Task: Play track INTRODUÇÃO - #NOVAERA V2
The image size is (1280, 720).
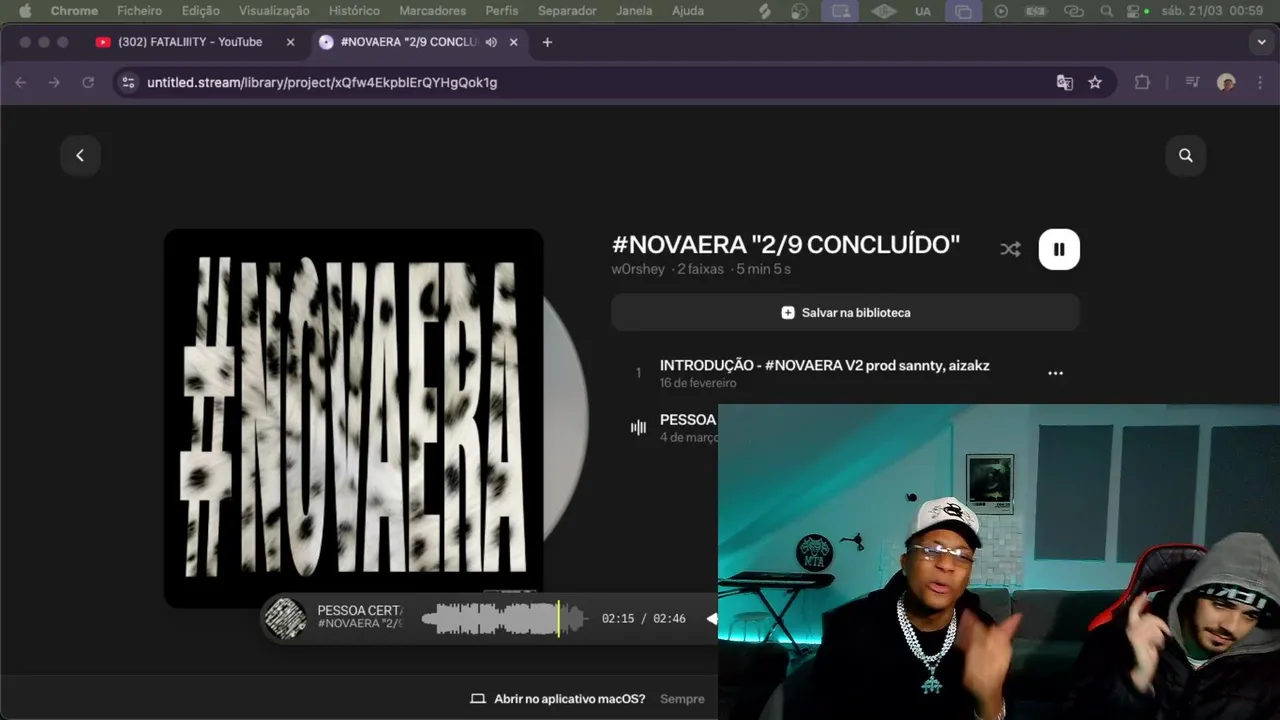Action: point(824,365)
